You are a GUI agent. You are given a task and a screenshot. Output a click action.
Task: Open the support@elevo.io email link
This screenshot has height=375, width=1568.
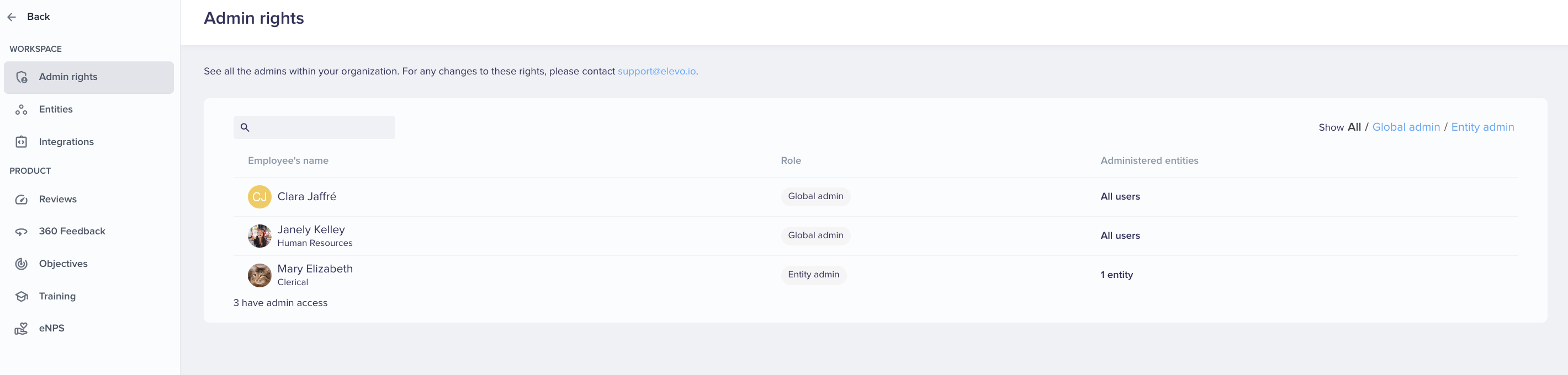[x=656, y=71]
